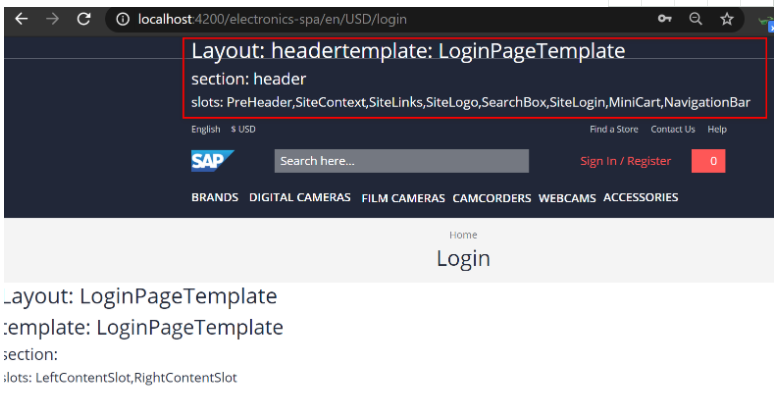Select the FILM CAMERAS category
Image resolution: width=778 pixels, height=415 pixels.
click(x=403, y=199)
